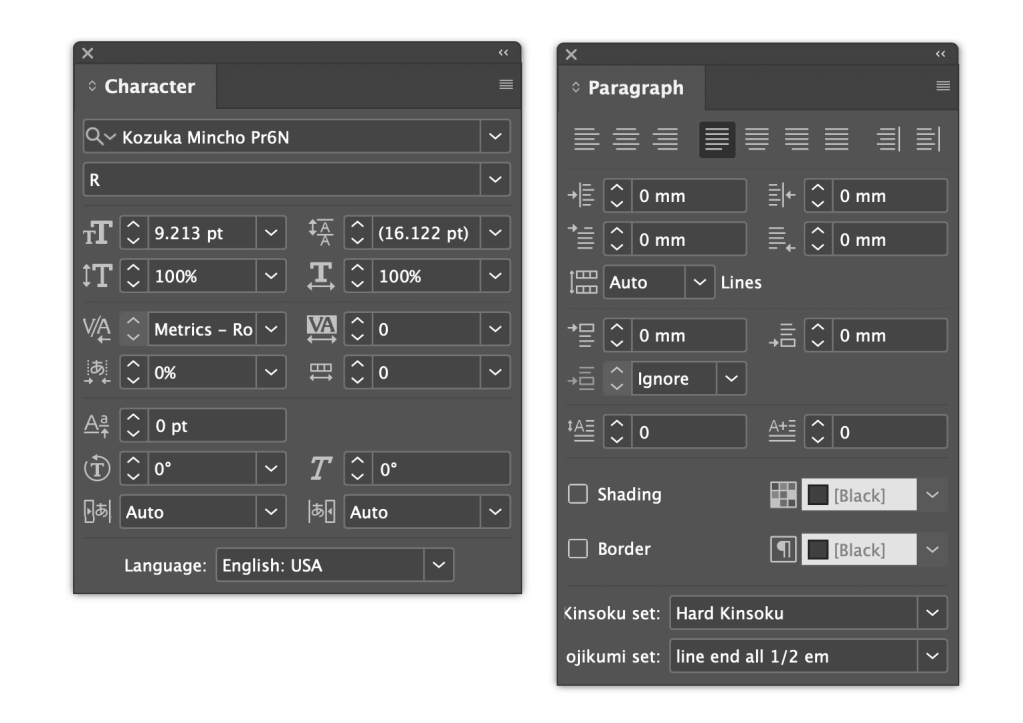1023x723 pixels.
Task: Open the Kozuka Mincho Pr6N font dropdown
Action: coord(495,137)
